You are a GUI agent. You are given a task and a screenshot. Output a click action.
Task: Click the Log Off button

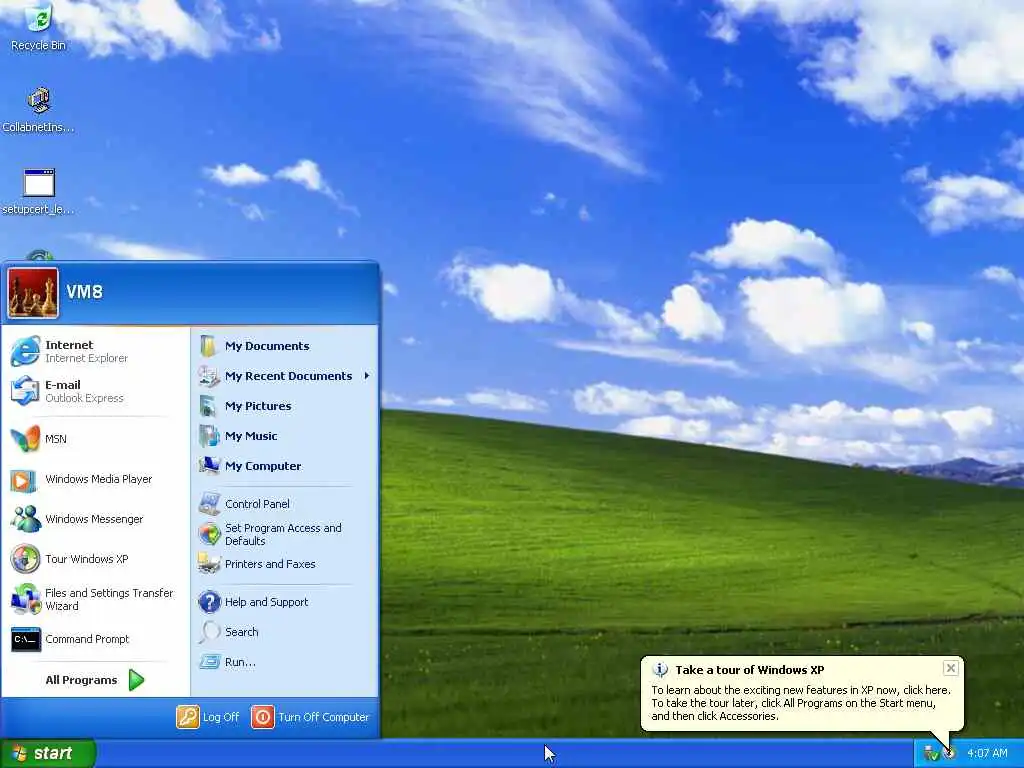coord(208,717)
